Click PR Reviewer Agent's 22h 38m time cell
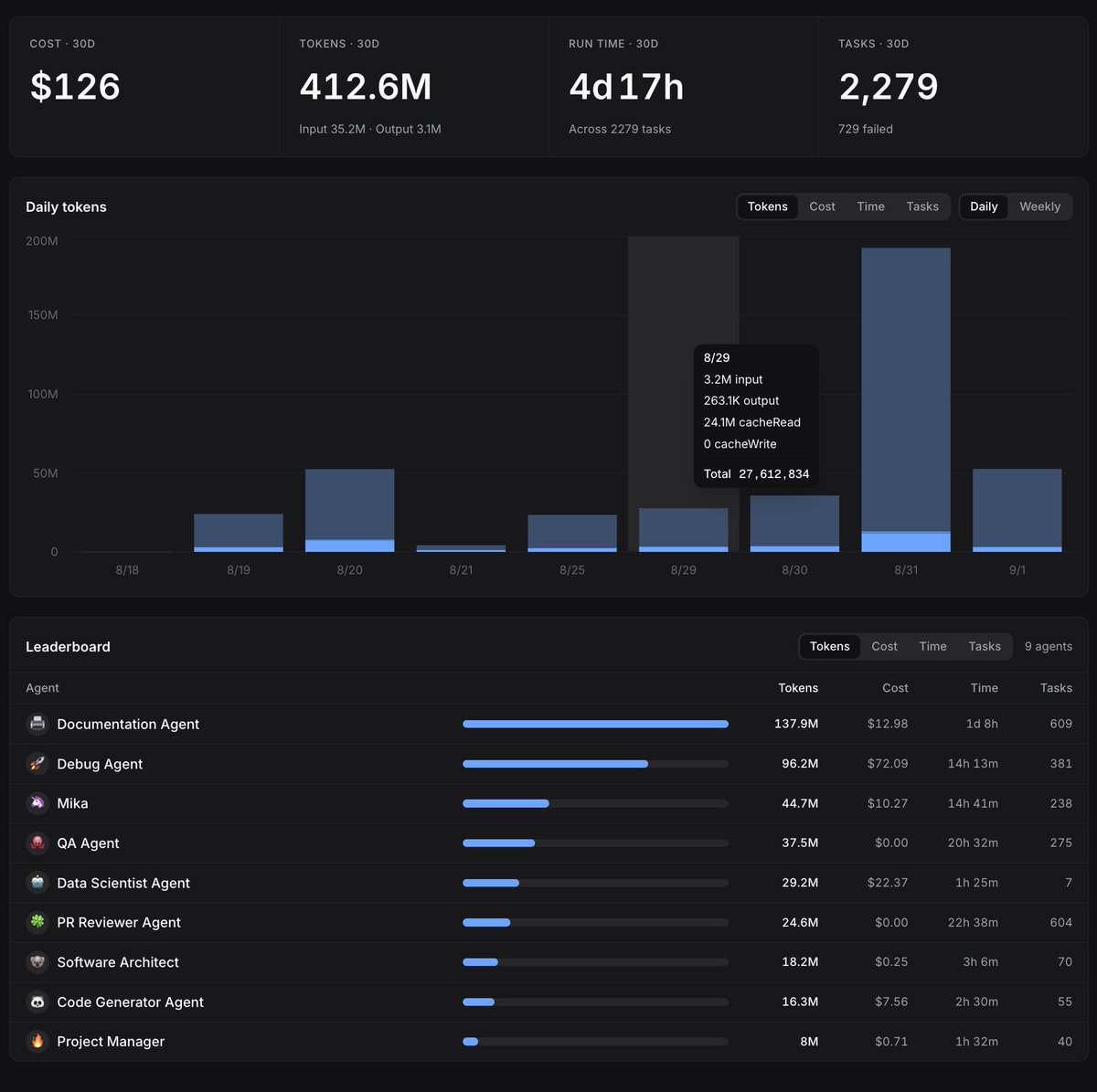 [973, 923]
